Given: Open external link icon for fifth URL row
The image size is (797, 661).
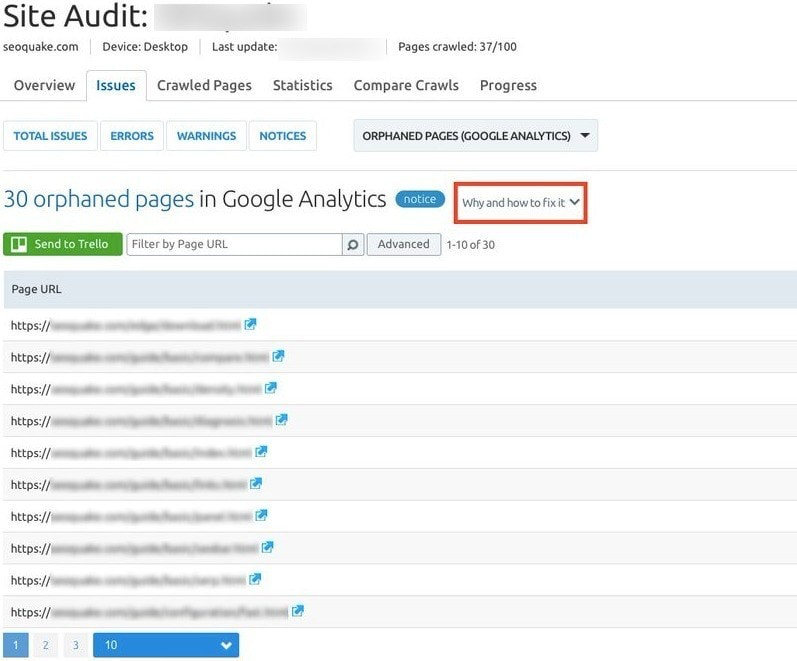Looking at the screenshot, I should pyautogui.click(x=262, y=452).
